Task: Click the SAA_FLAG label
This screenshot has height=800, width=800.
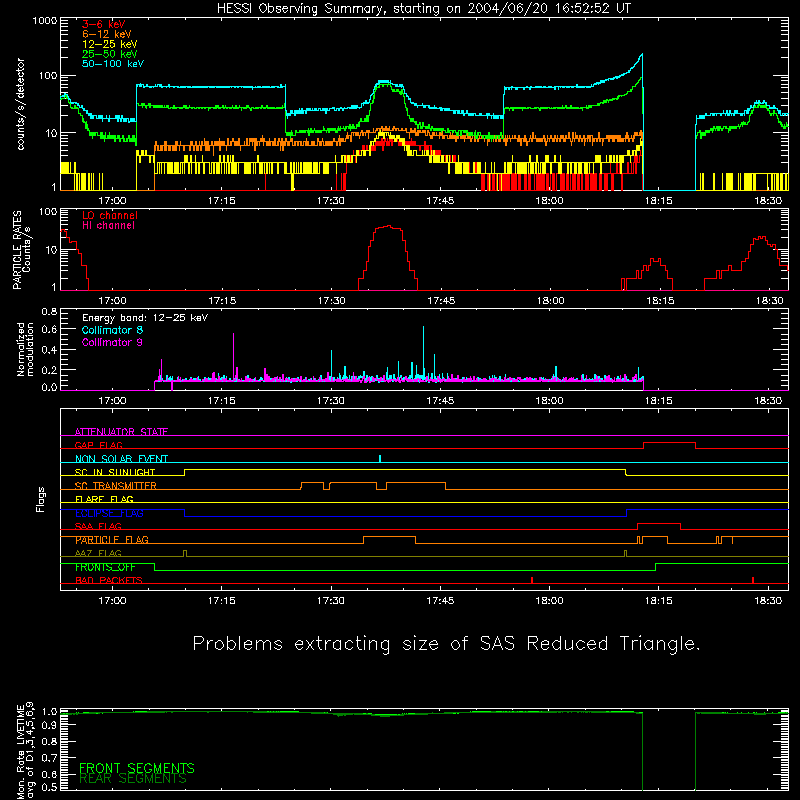Action: pos(98,526)
